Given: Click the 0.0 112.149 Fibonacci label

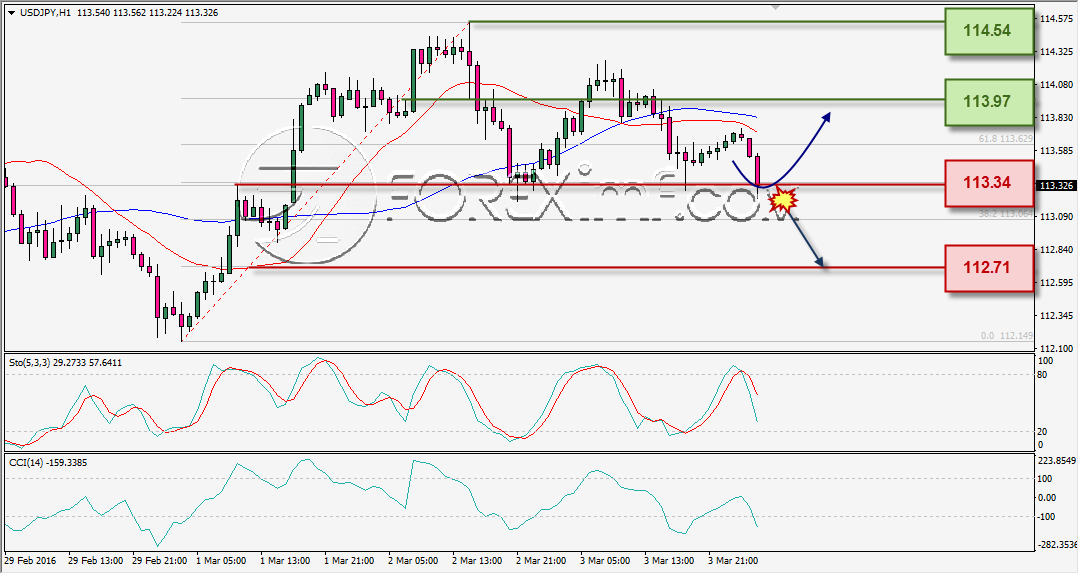Looking at the screenshot, I should tap(1007, 336).
